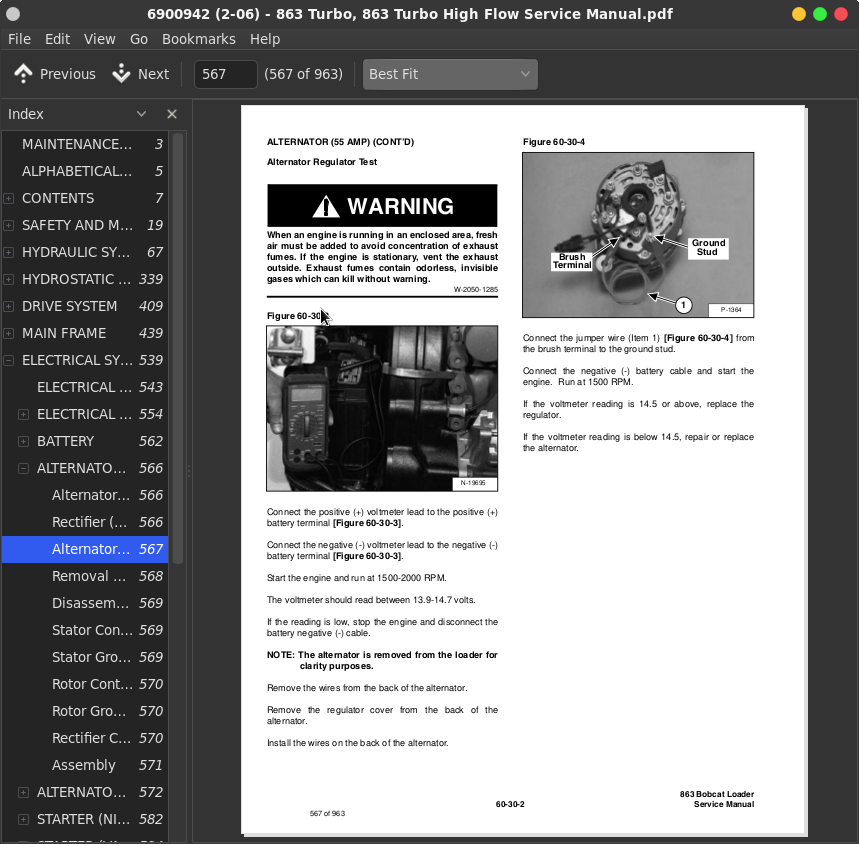Open the MAINTENANCE index entry
This screenshot has height=844, width=859.
77,144
